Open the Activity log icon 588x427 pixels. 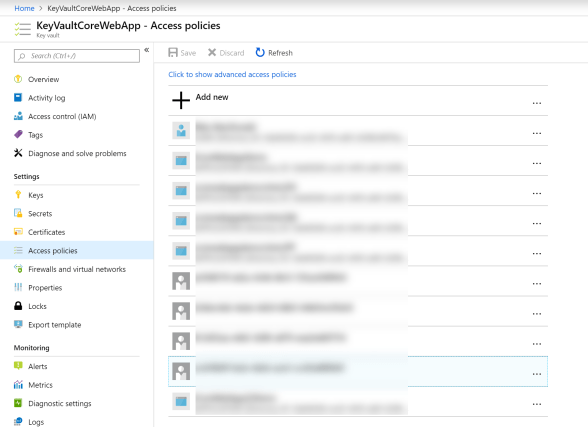18,97
